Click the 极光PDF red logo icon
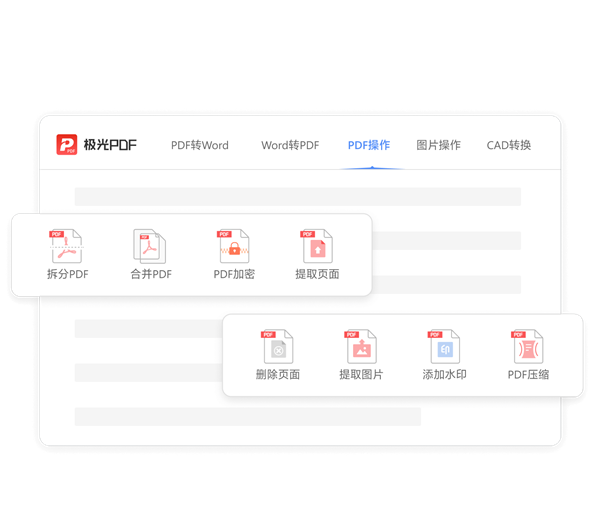 tap(67, 144)
